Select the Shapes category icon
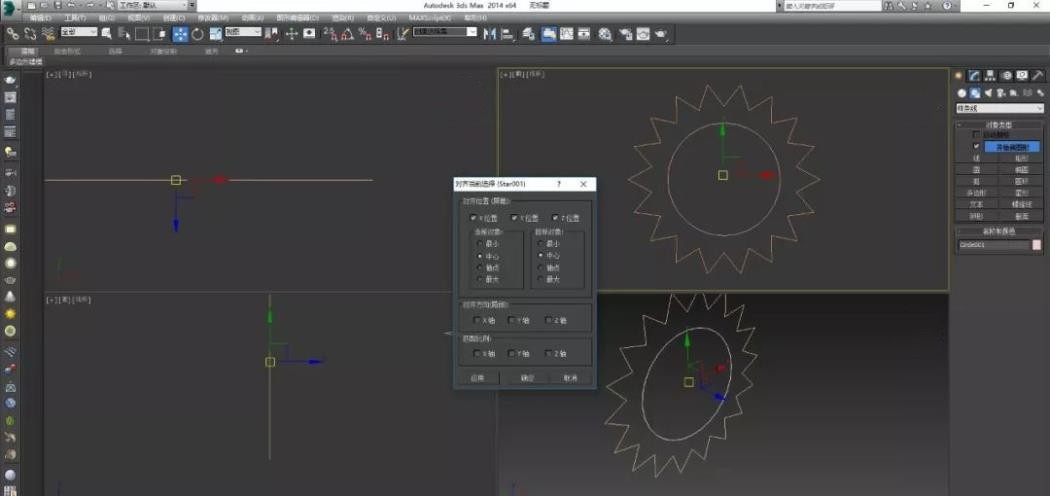This screenshot has width=1050, height=496. (975, 93)
